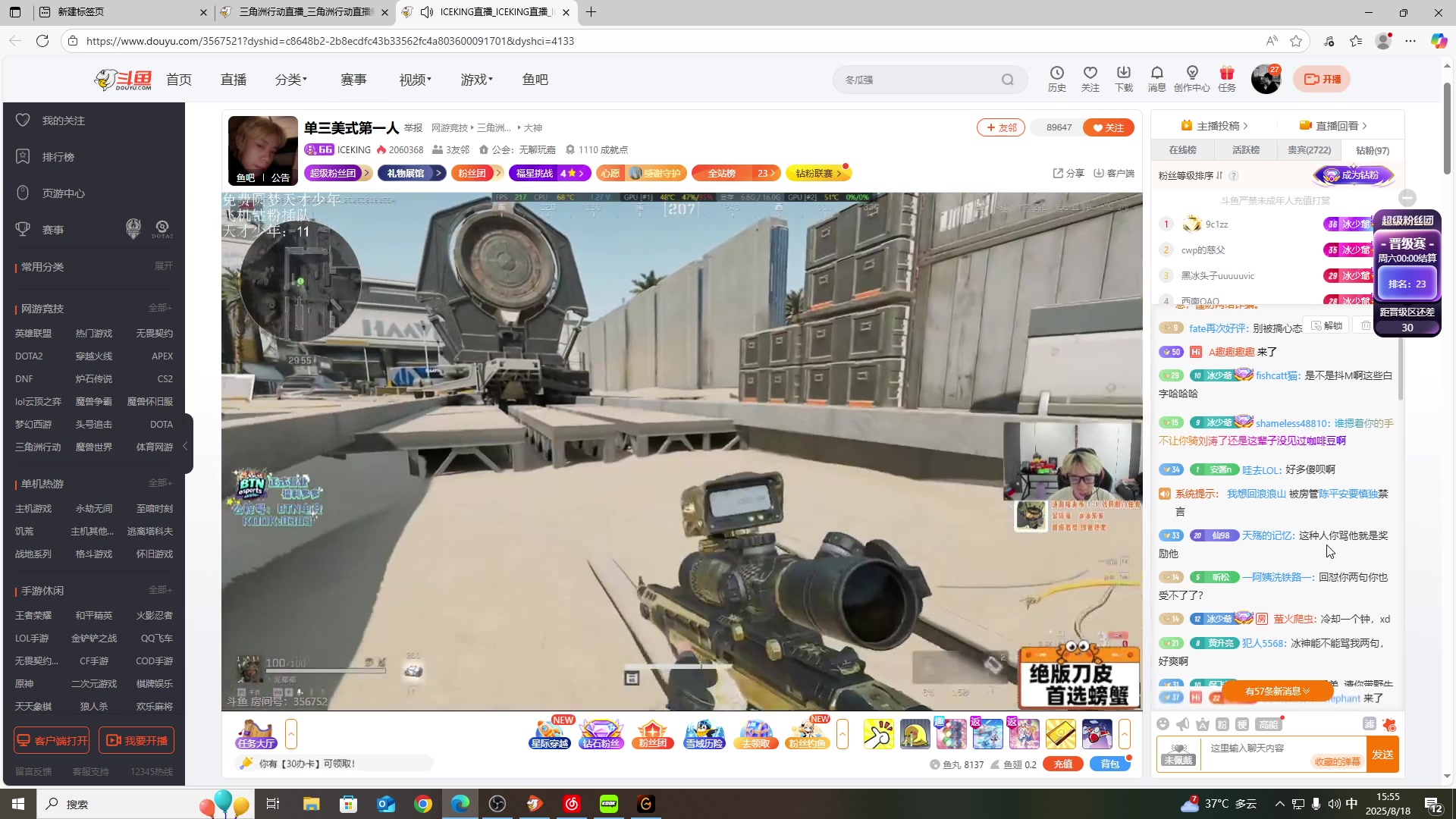Open the emoji picker in chat toolbar
The image size is (1456, 819).
[1163, 724]
